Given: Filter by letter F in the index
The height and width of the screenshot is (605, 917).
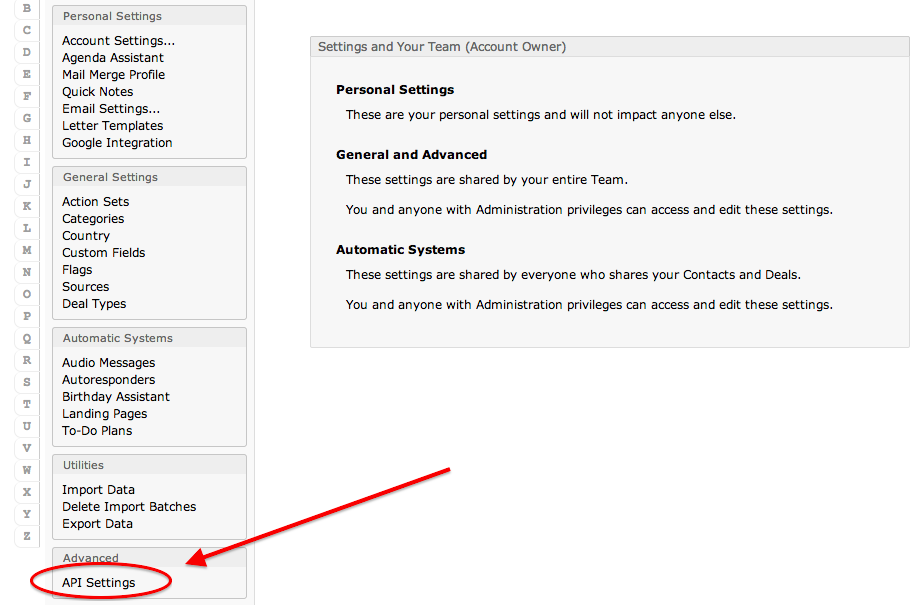Looking at the screenshot, I should [27, 96].
